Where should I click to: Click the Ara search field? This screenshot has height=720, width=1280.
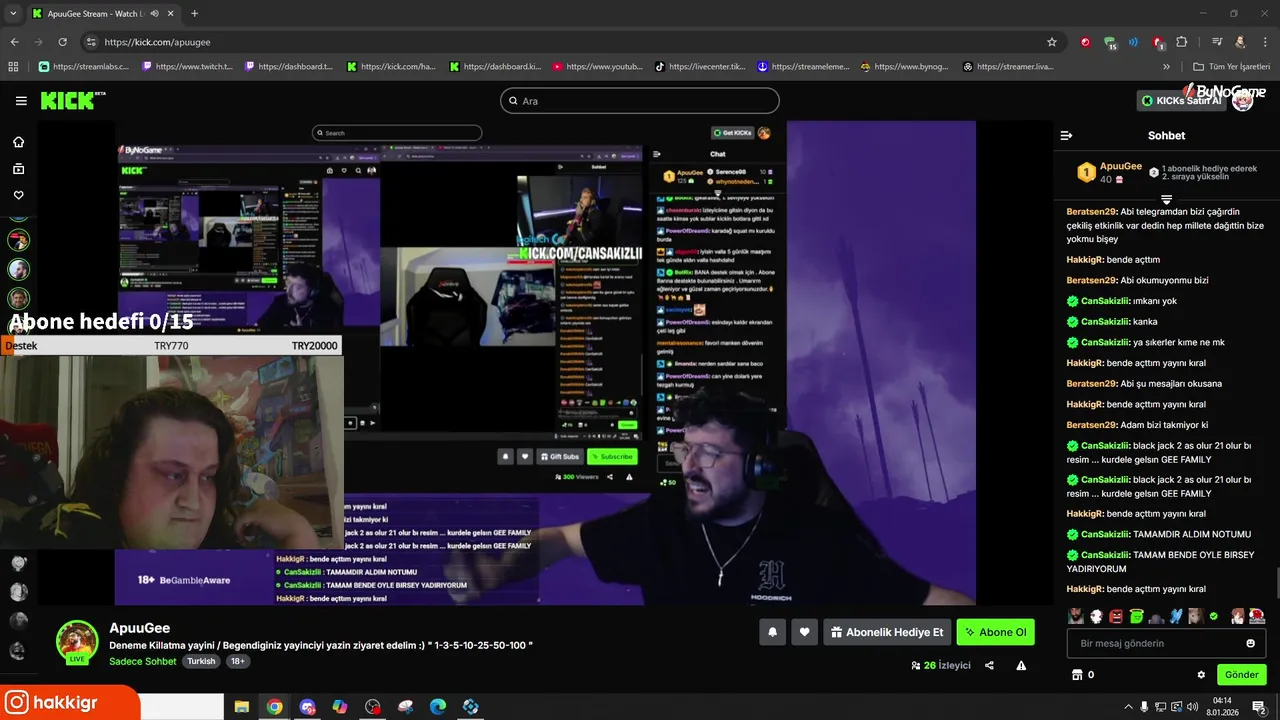click(x=640, y=101)
